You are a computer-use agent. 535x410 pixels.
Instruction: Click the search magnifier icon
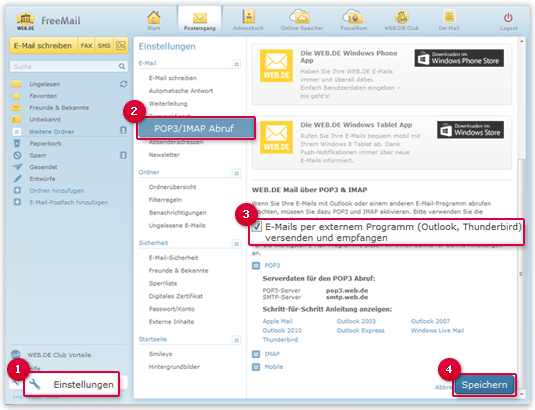tap(122, 67)
